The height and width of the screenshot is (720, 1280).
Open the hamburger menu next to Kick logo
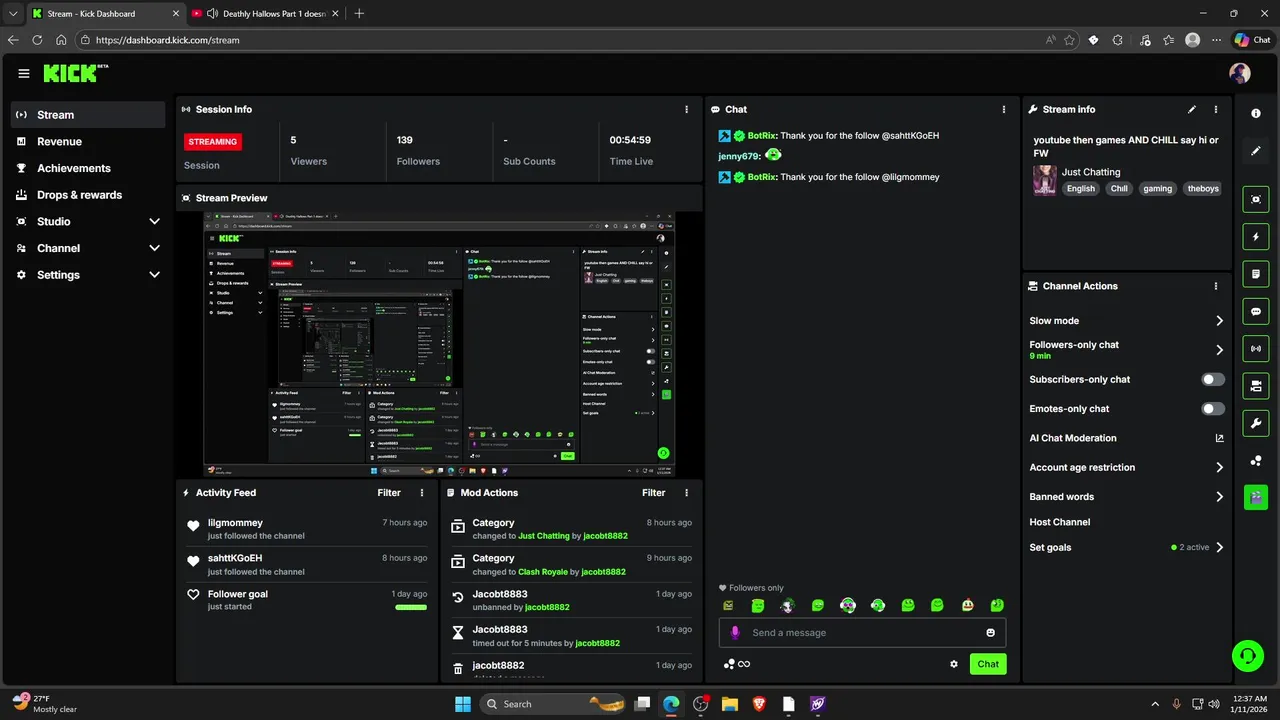pyautogui.click(x=24, y=73)
